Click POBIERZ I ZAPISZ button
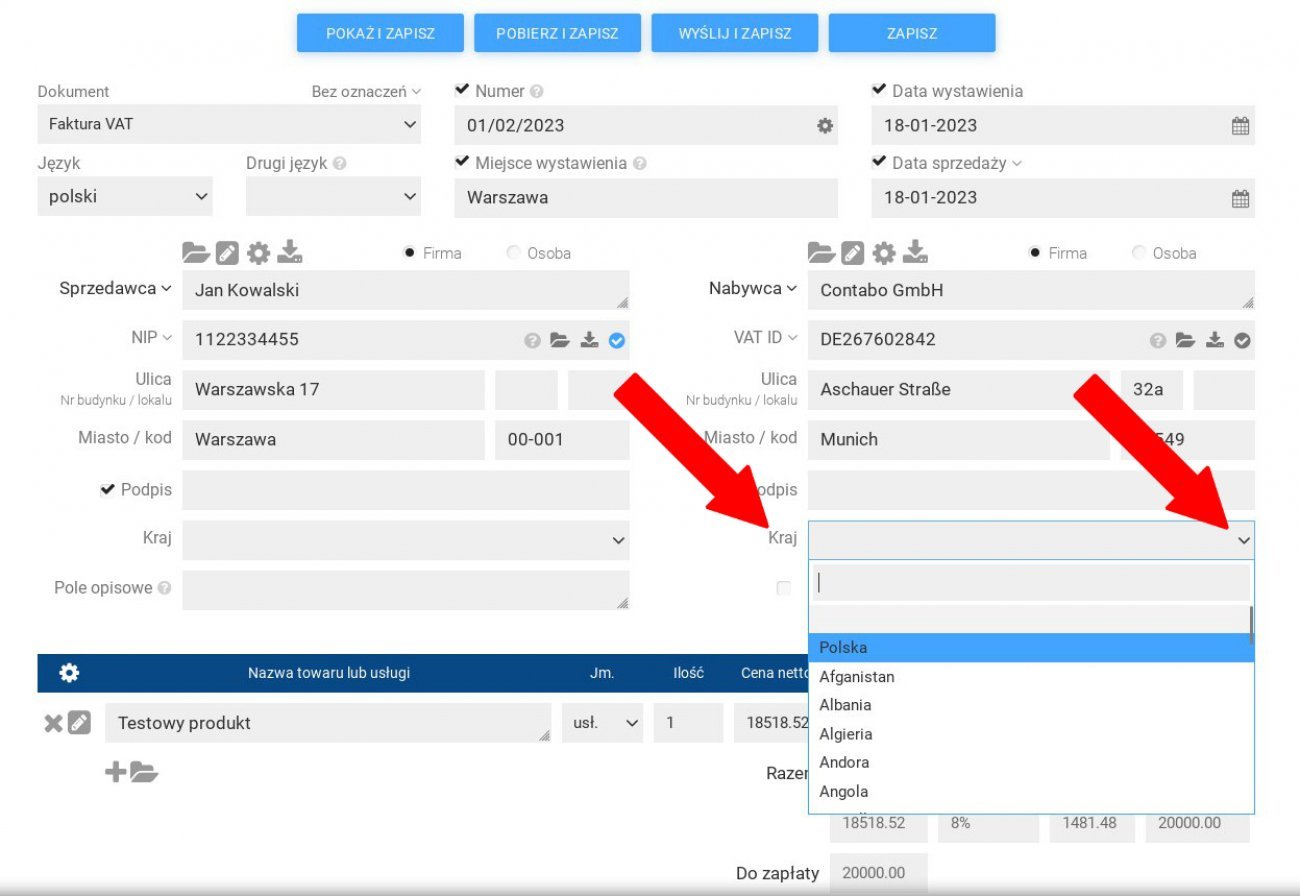This screenshot has width=1300, height=896. pos(557,33)
